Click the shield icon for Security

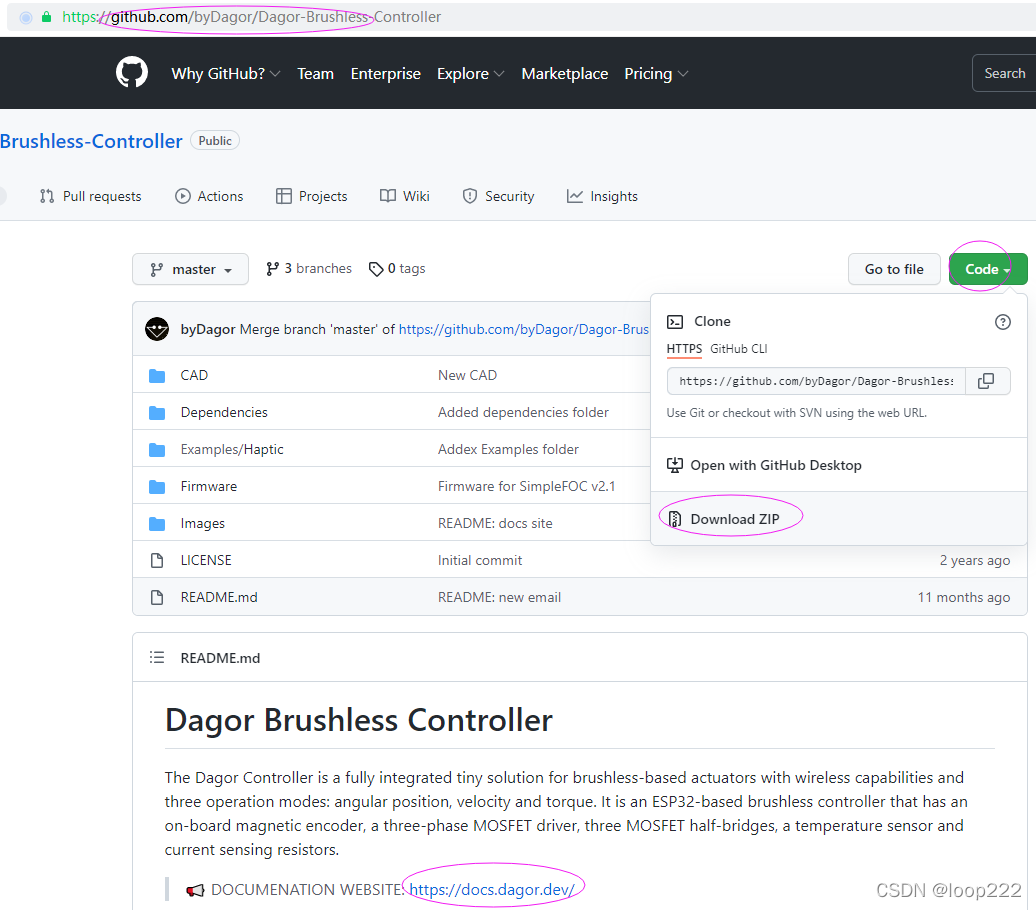(470, 196)
